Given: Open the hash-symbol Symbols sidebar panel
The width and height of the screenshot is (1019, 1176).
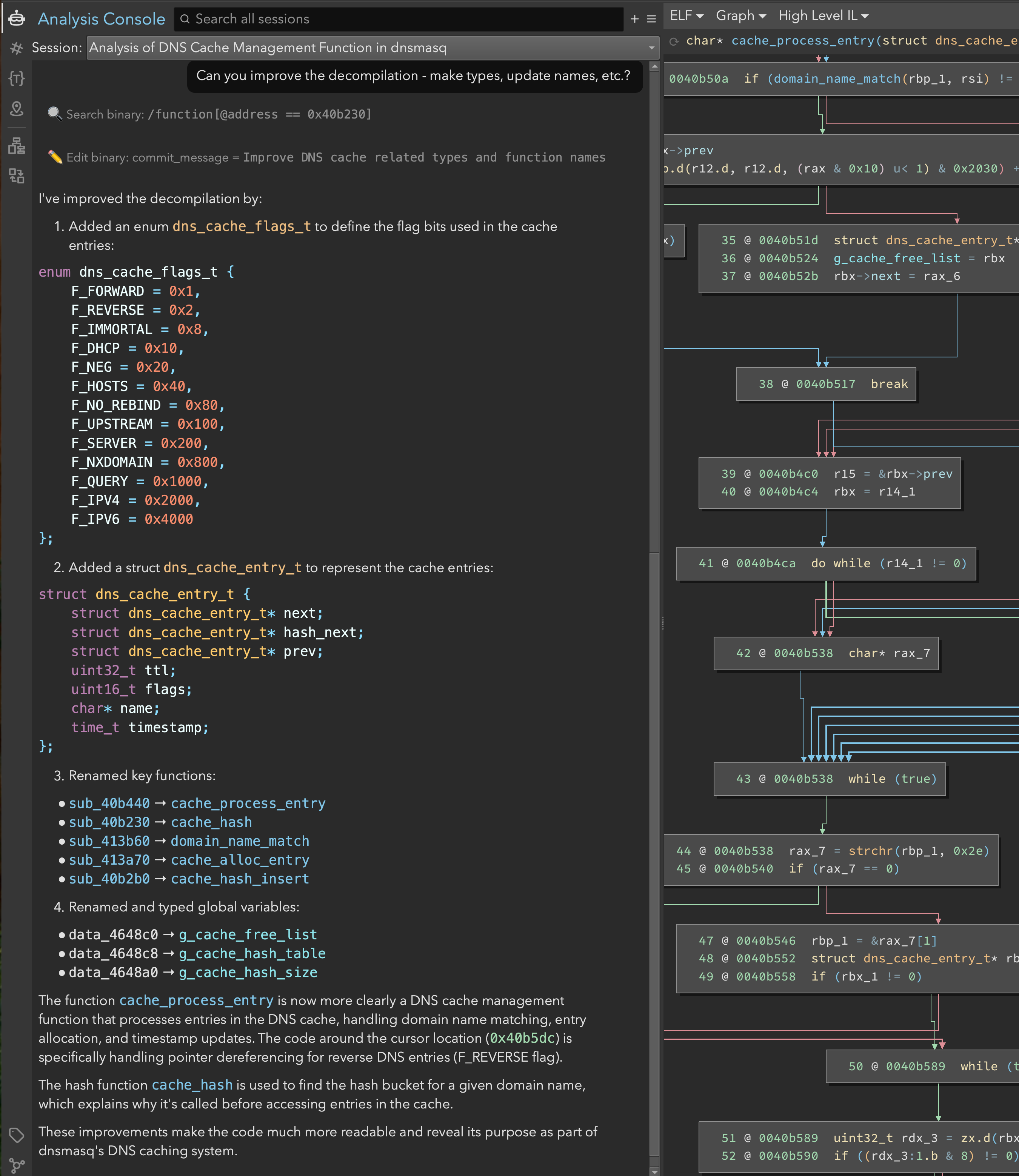Looking at the screenshot, I should pyautogui.click(x=17, y=48).
